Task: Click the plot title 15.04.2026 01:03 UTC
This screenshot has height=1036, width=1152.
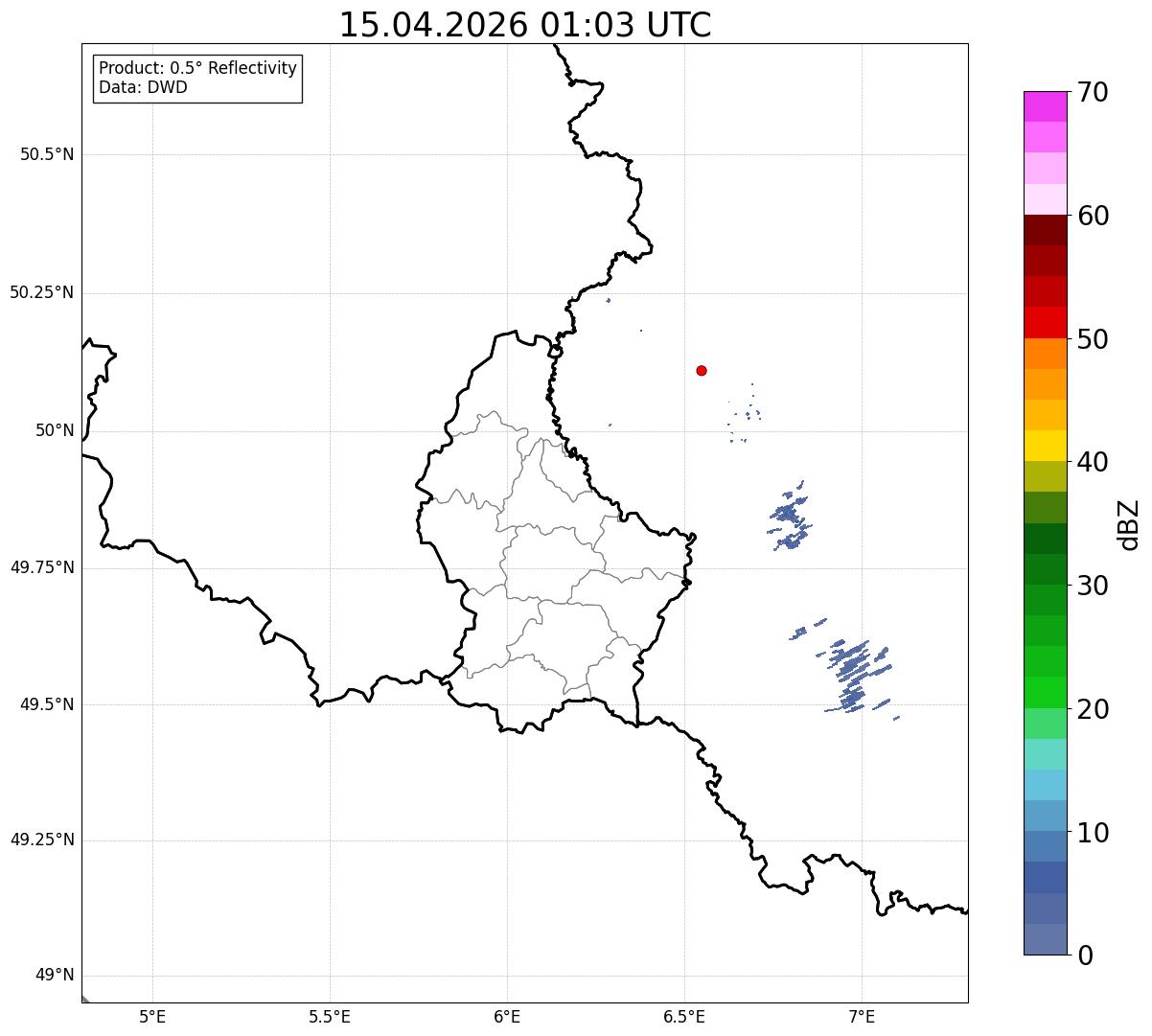Action: (x=525, y=25)
